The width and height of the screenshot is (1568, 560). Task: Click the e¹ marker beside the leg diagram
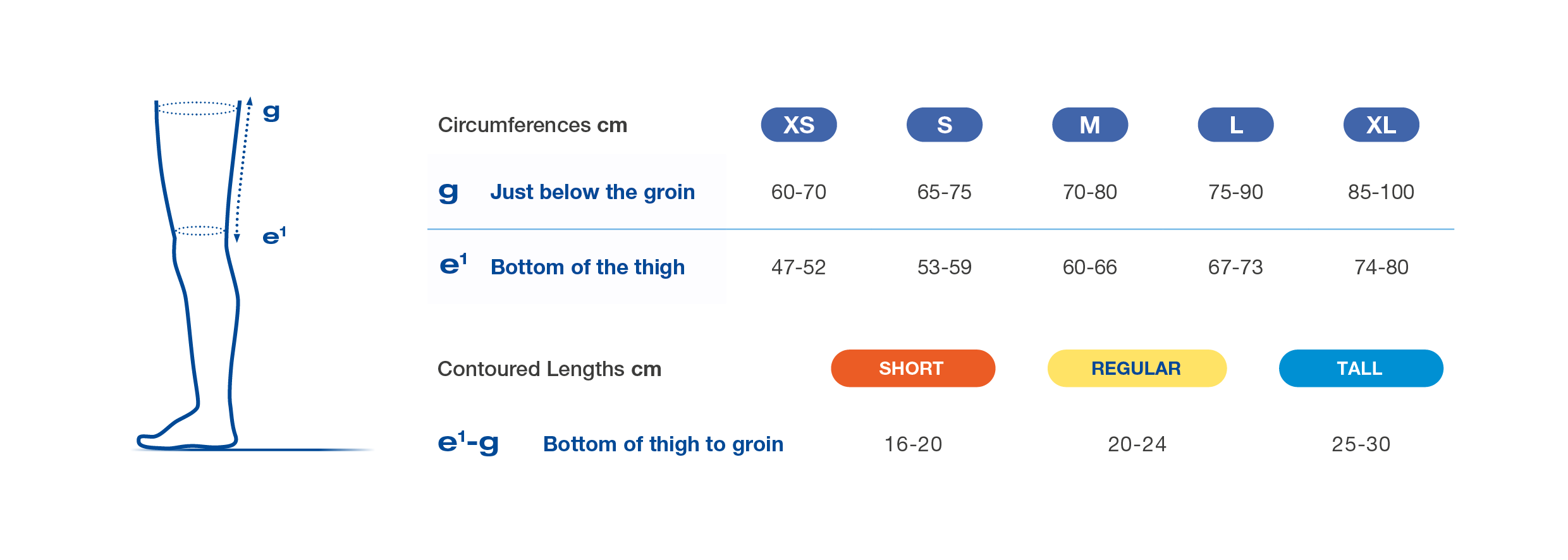point(274,236)
